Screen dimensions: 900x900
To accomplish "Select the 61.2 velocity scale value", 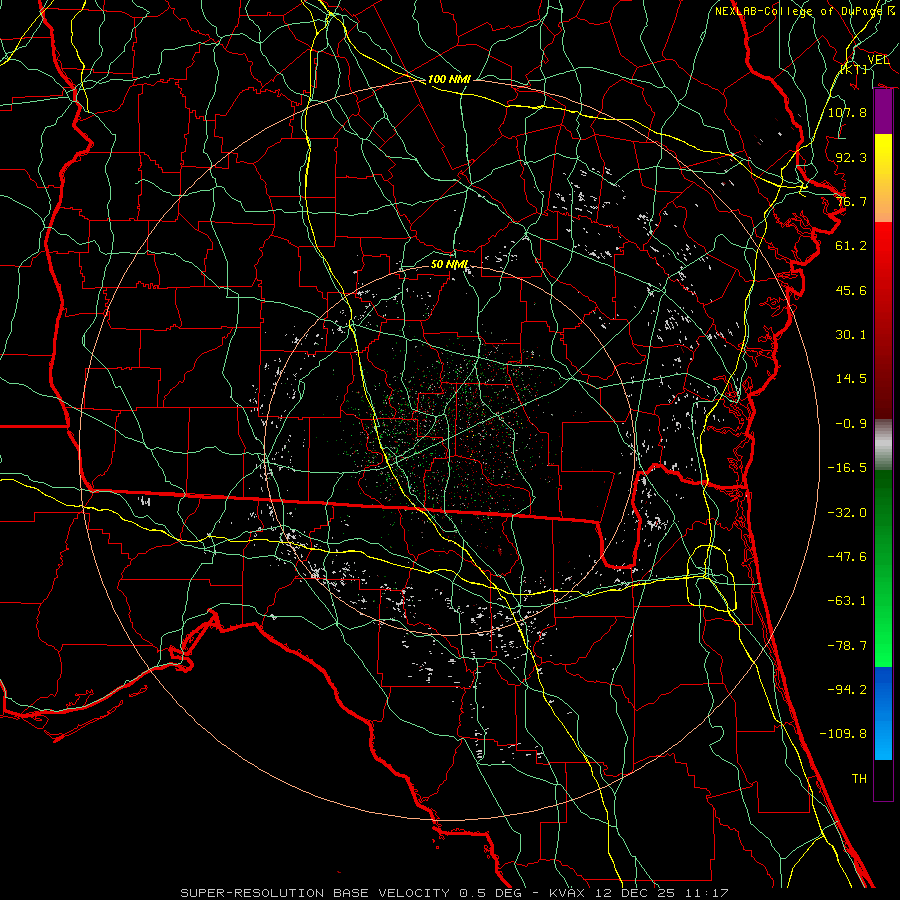I will [851, 246].
